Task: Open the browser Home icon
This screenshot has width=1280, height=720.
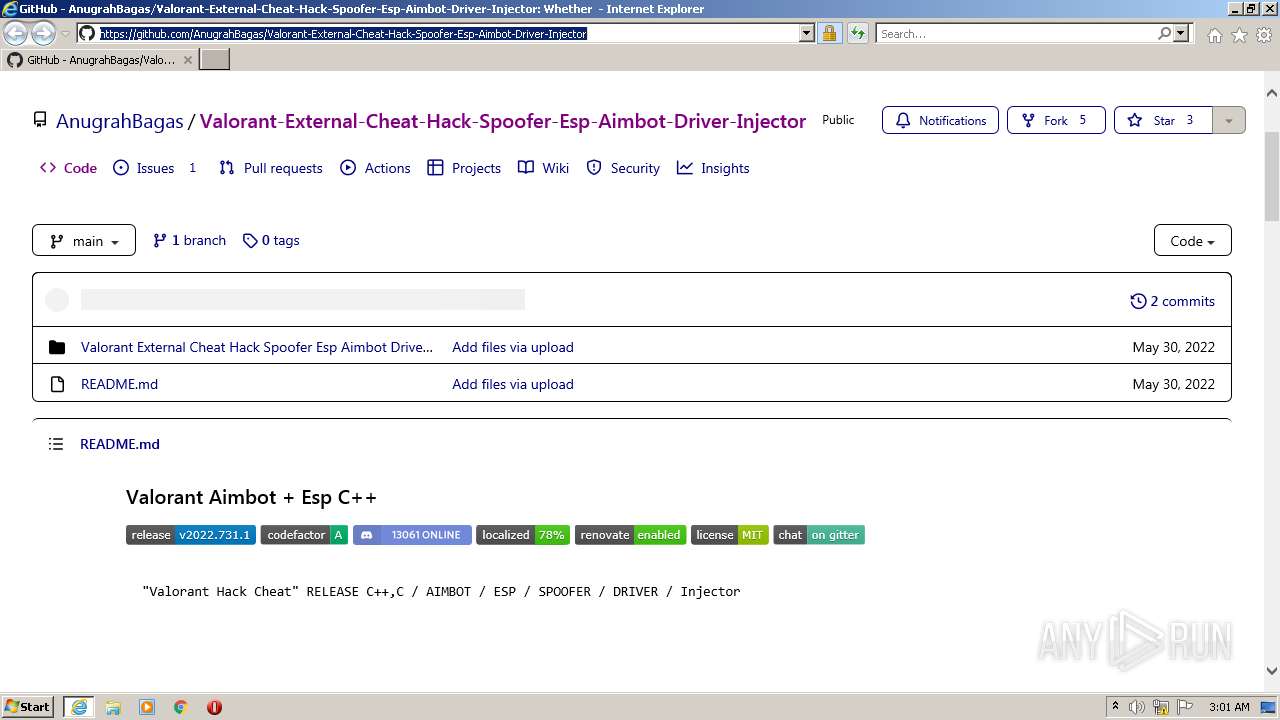Action: (x=1214, y=35)
